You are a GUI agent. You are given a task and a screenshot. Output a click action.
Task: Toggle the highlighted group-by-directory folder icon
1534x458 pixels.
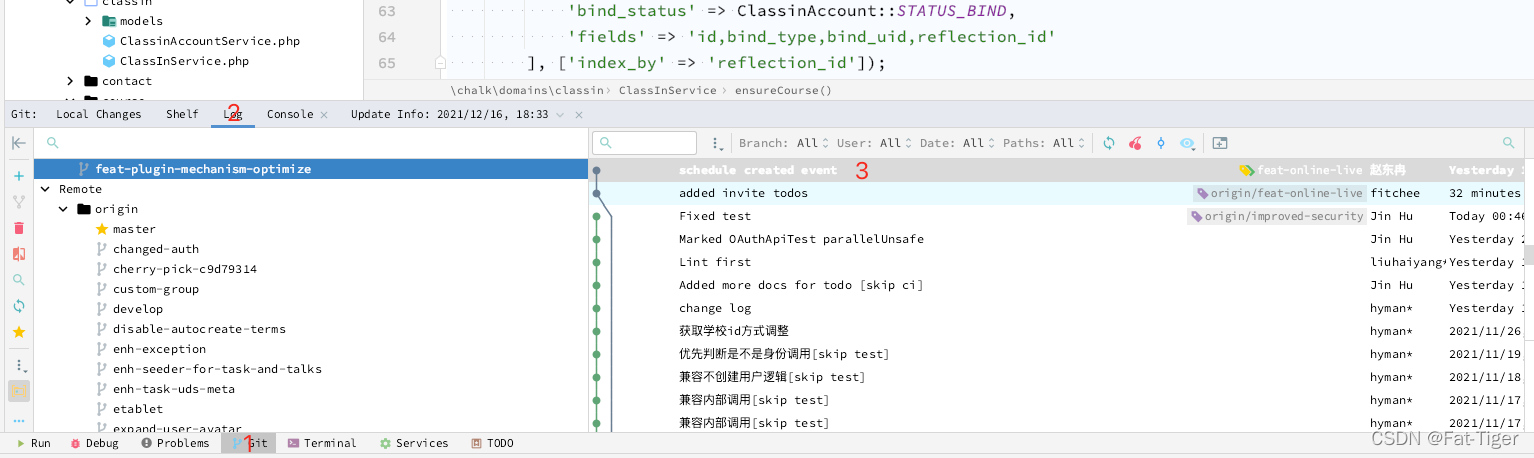tap(18, 392)
